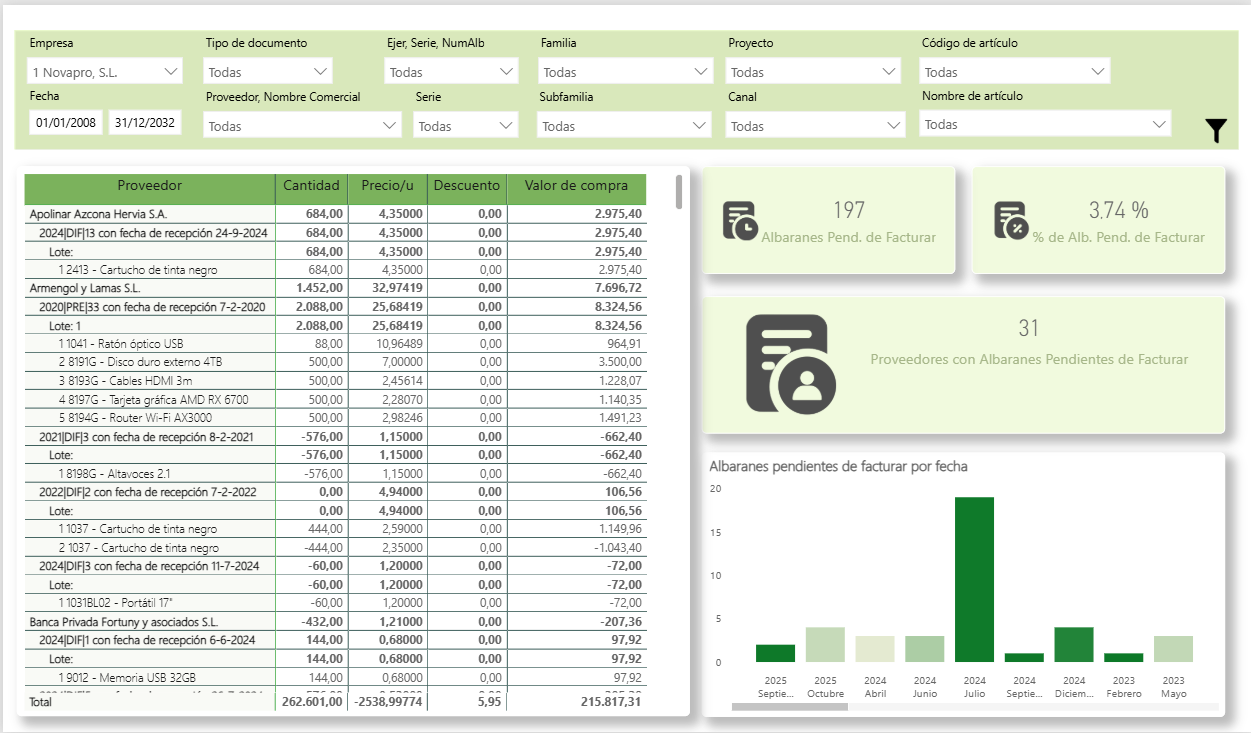
Task: Select the 2025 Octubre chart bar
Action: (825, 644)
